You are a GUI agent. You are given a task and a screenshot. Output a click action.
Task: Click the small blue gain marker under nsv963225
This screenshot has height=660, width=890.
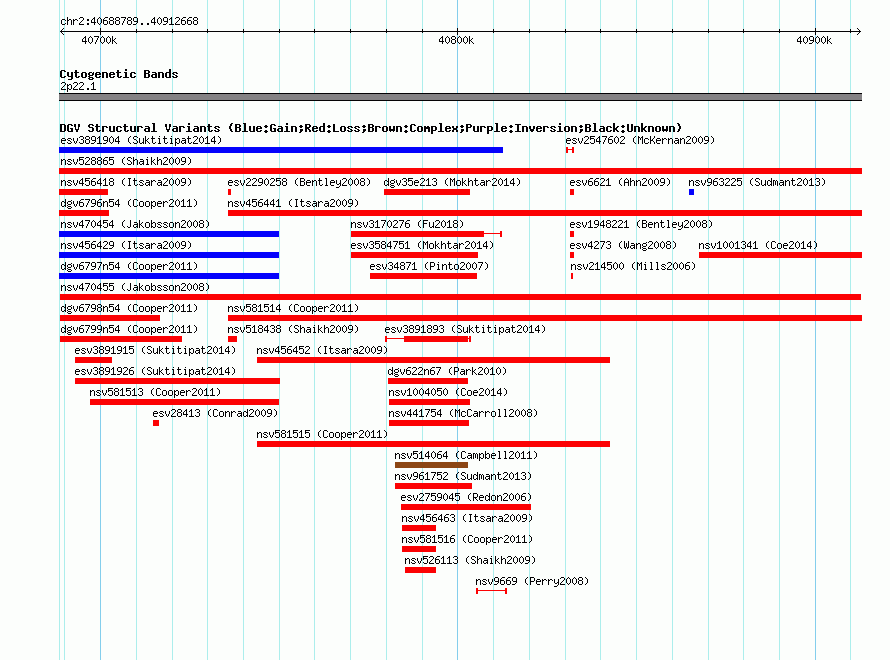pos(691,192)
